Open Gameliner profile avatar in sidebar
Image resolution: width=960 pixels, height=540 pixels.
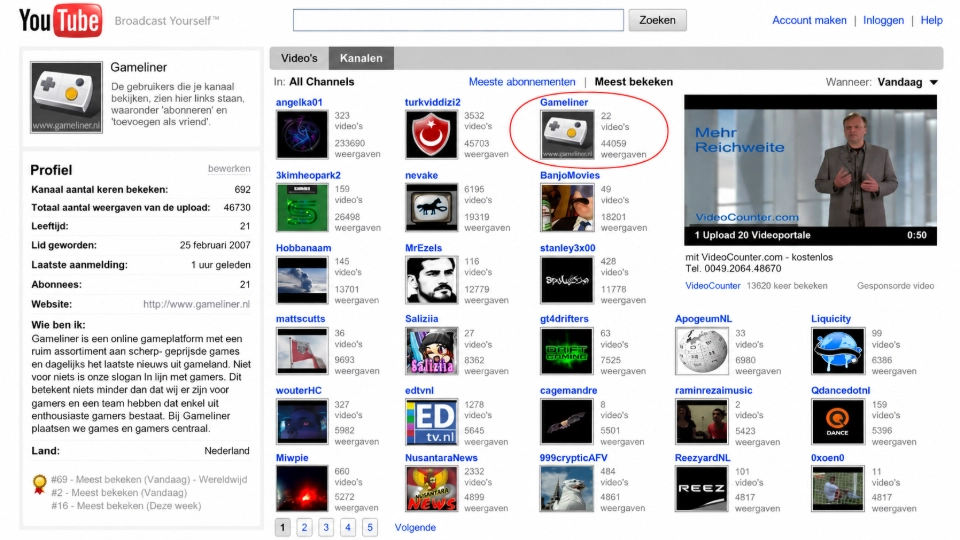click(x=67, y=97)
